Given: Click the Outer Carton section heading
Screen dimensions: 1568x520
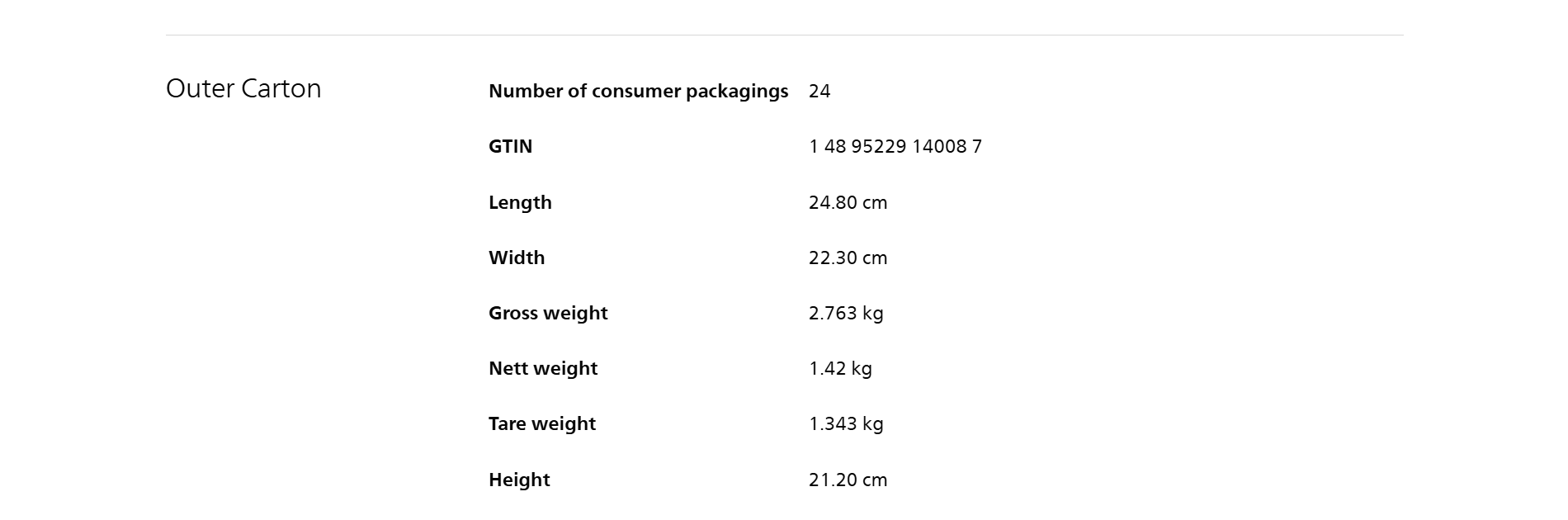Looking at the screenshot, I should pyautogui.click(x=243, y=88).
